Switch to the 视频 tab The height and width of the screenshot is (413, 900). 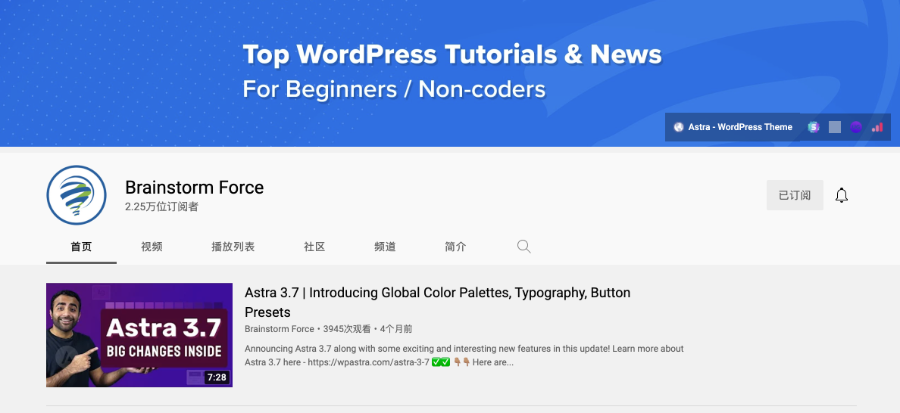[x=152, y=247]
